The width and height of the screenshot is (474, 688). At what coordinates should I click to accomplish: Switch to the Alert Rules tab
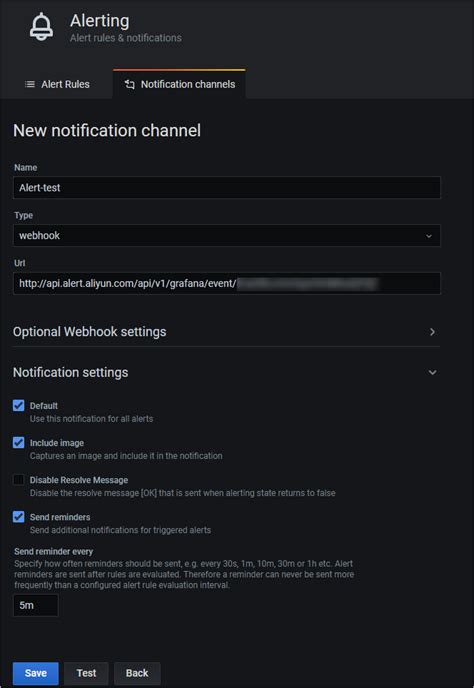pyautogui.click(x=57, y=84)
